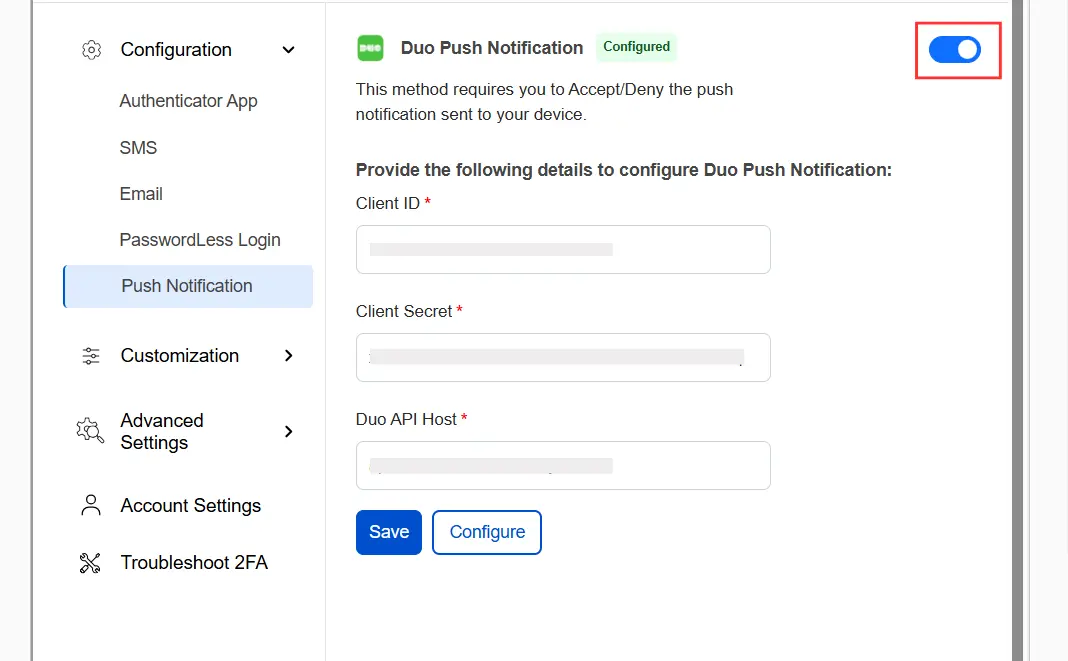The height and width of the screenshot is (661, 1068).
Task: Open the Advanced Settings menu
Action: [x=162, y=431]
